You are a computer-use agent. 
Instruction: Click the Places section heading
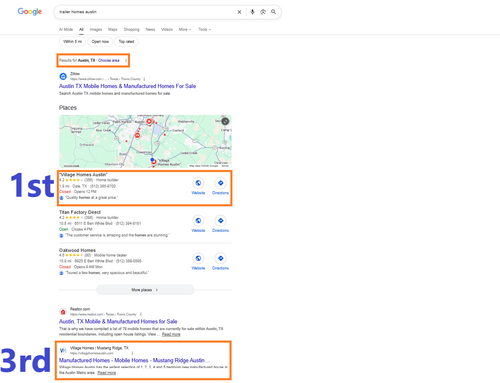tap(68, 108)
